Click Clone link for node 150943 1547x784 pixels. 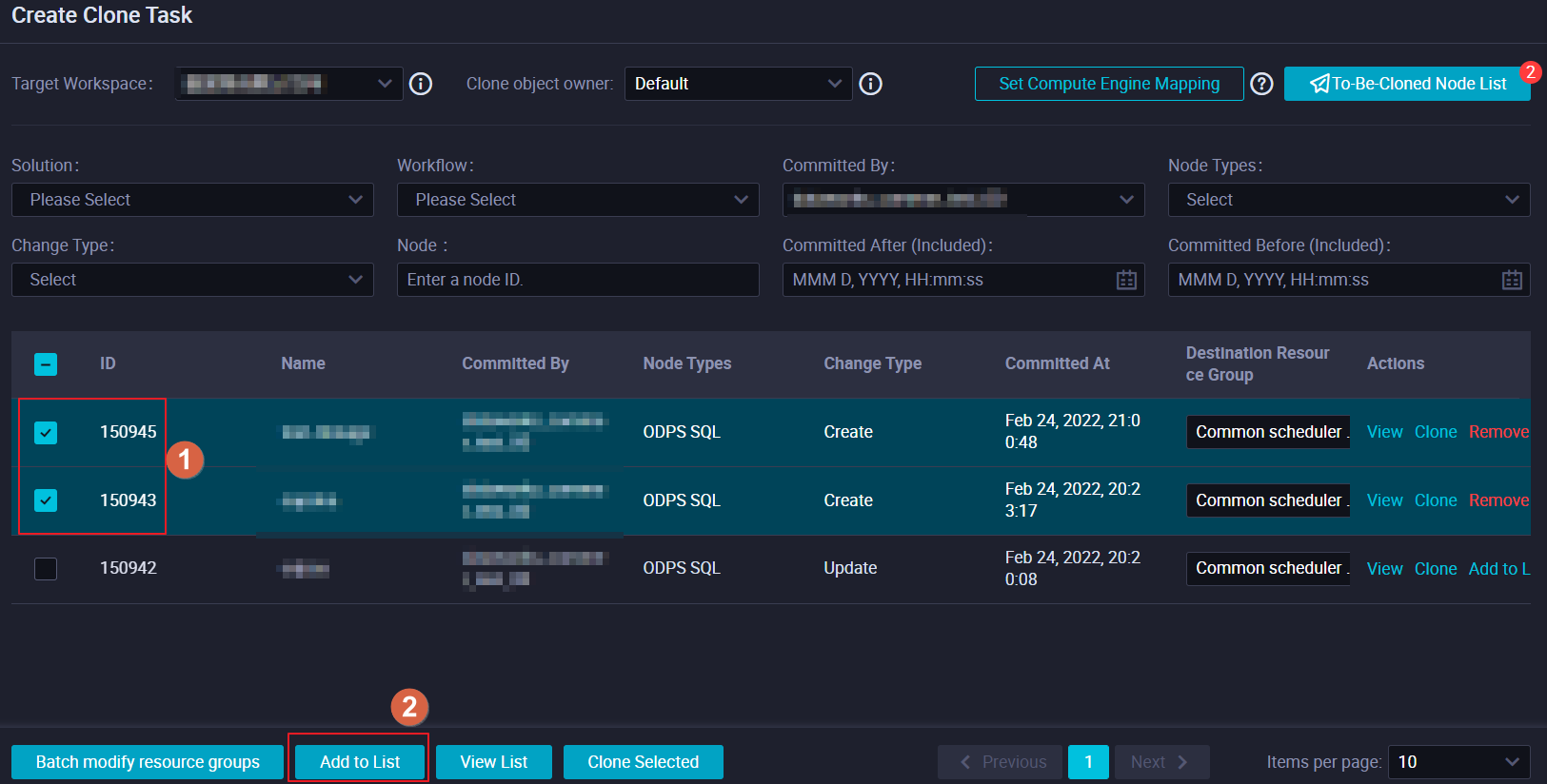[1436, 500]
